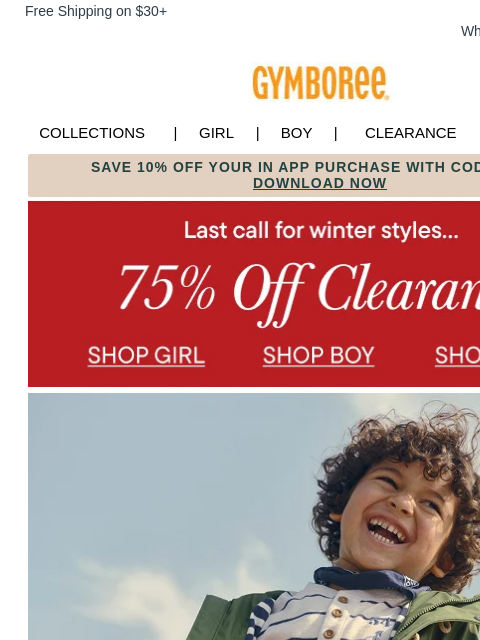Click the cut-off Wh link at top right
This screenshot has width=480, height=640.
[x=470, y=31]
